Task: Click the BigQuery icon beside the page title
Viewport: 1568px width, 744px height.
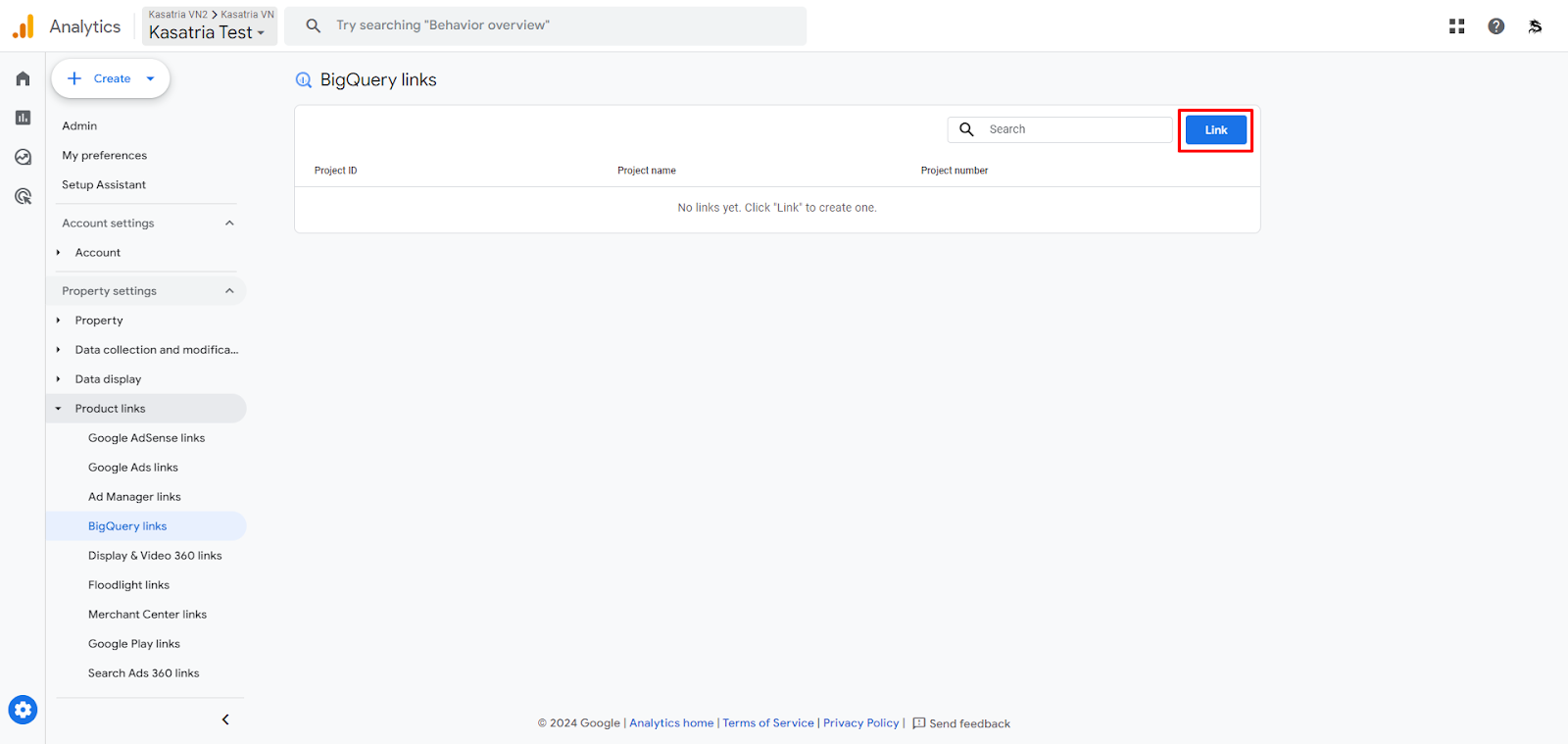Action: click(x=304, y=80)
